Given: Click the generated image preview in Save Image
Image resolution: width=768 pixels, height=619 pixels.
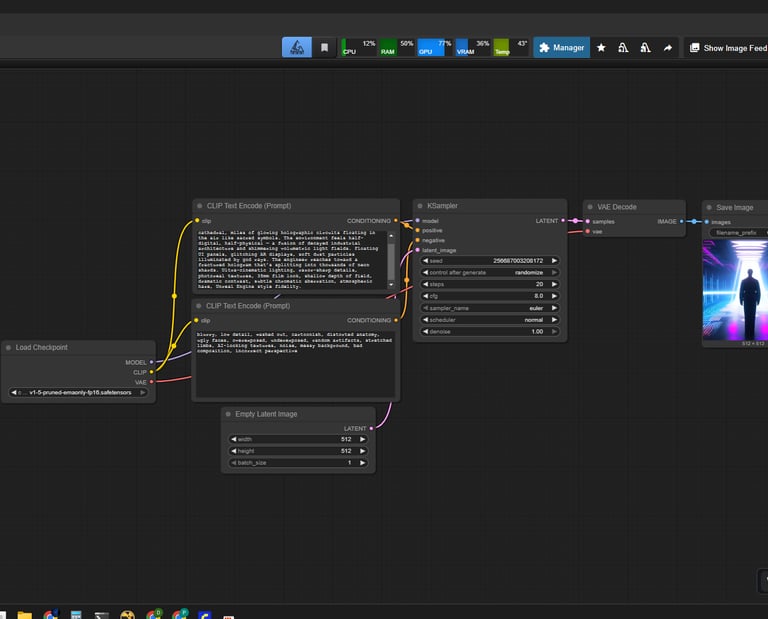Looking at the screenshot, I should (x=735, y=289).
